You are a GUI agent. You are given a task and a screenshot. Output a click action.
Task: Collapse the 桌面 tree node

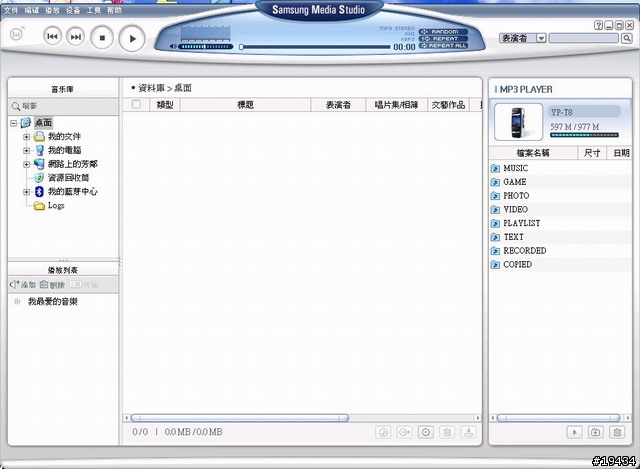point(13,123)
